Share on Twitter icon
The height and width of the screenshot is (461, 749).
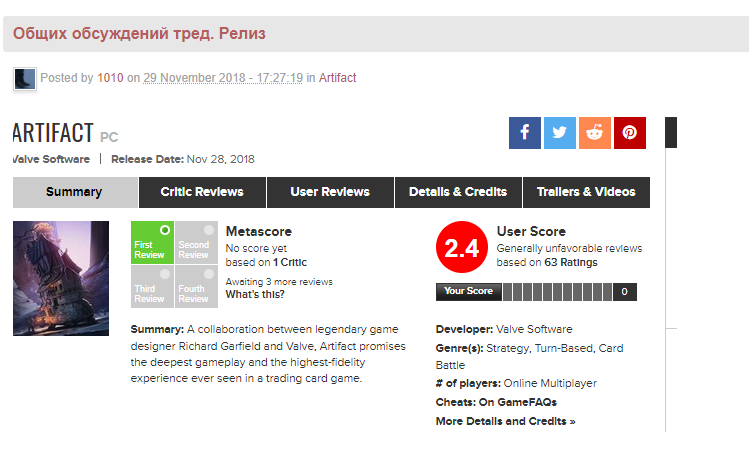pos(560,133)
